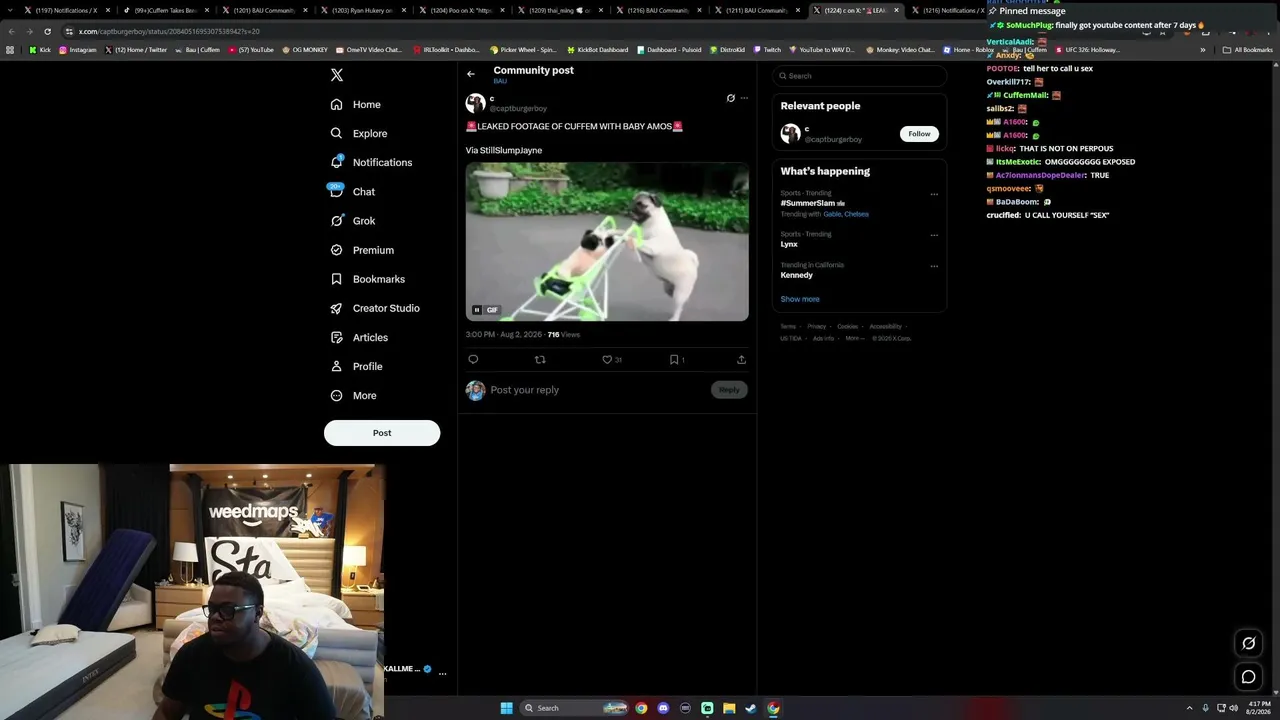Show hidden system tray icons
The width and height of the screenshot is (1280, 720).
pyautogui.click(x=1189, y=708)
